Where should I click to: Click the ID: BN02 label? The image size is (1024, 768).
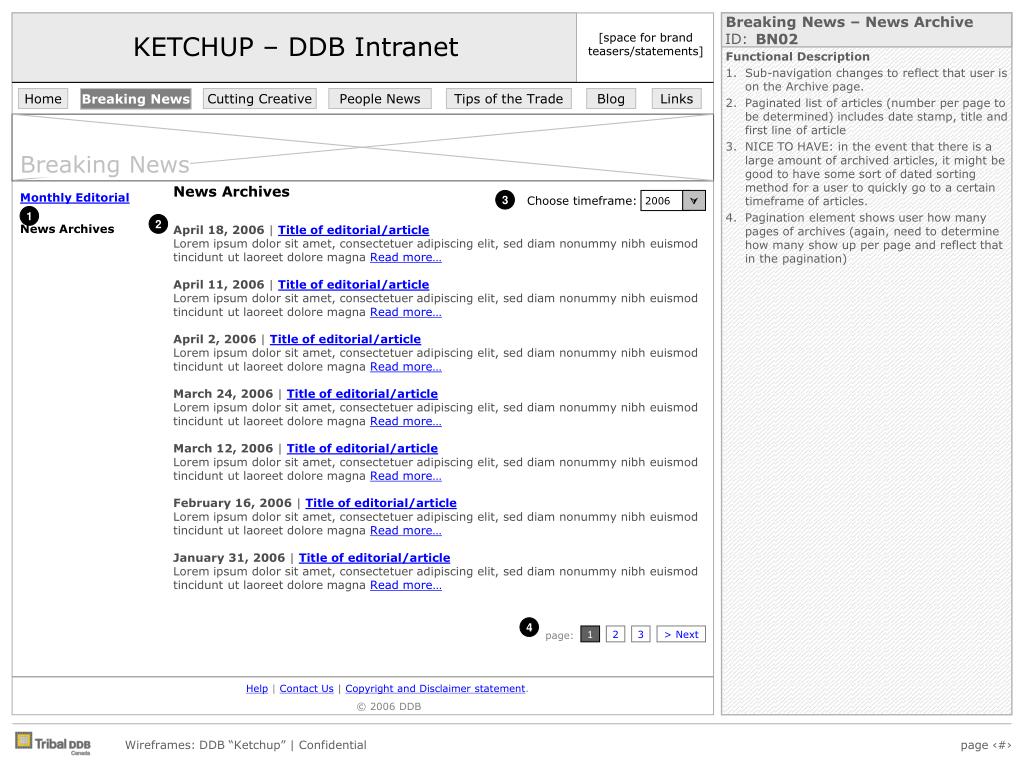(761, 39)
